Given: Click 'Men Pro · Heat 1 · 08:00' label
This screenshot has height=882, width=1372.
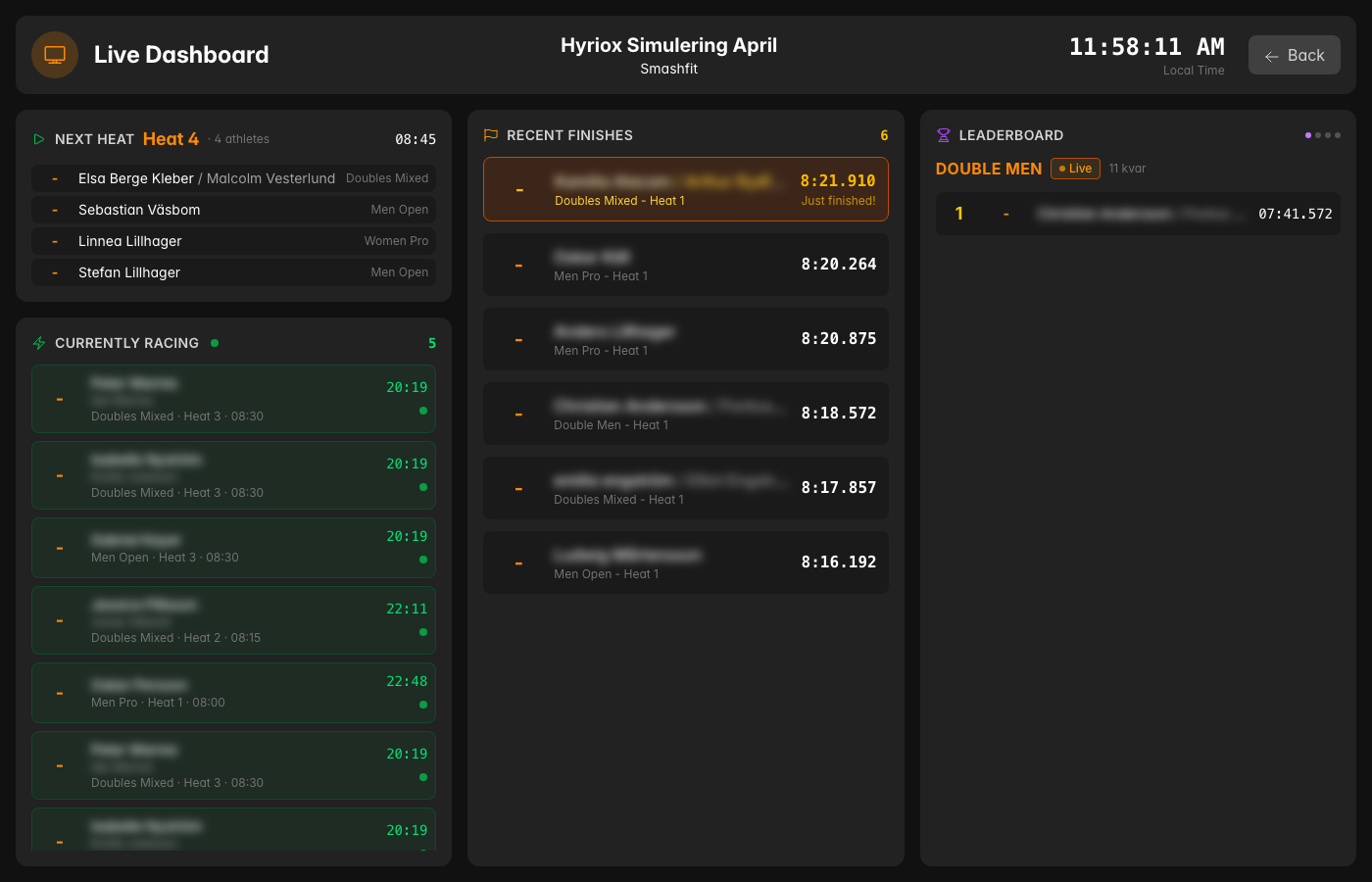Looking at the screenshot, I should 158,703.
